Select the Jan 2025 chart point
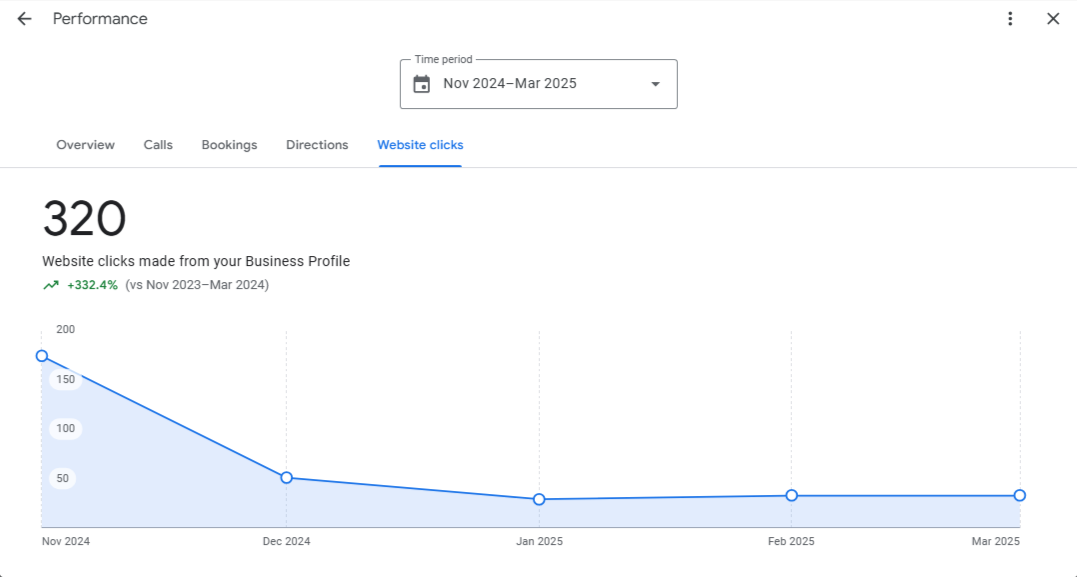Image resolution: width=1077 pixels, height=577 pixels. pos(539,499)
